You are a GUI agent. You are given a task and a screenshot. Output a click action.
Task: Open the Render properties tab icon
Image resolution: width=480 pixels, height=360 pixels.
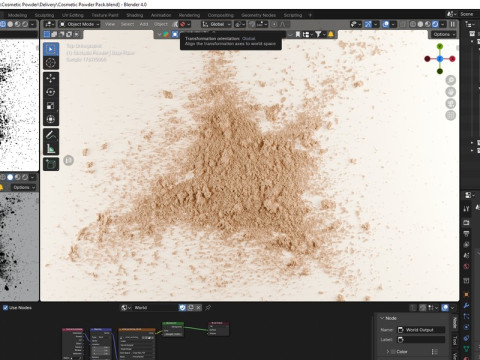[466, 223]
